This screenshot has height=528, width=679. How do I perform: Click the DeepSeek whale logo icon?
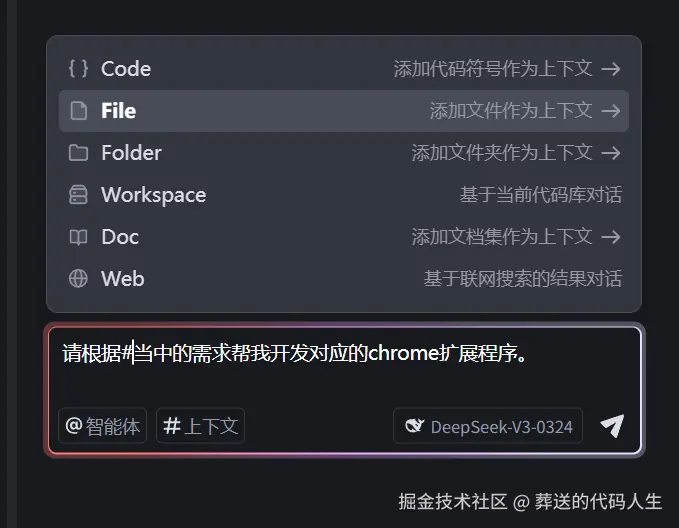tap(414, 427)
